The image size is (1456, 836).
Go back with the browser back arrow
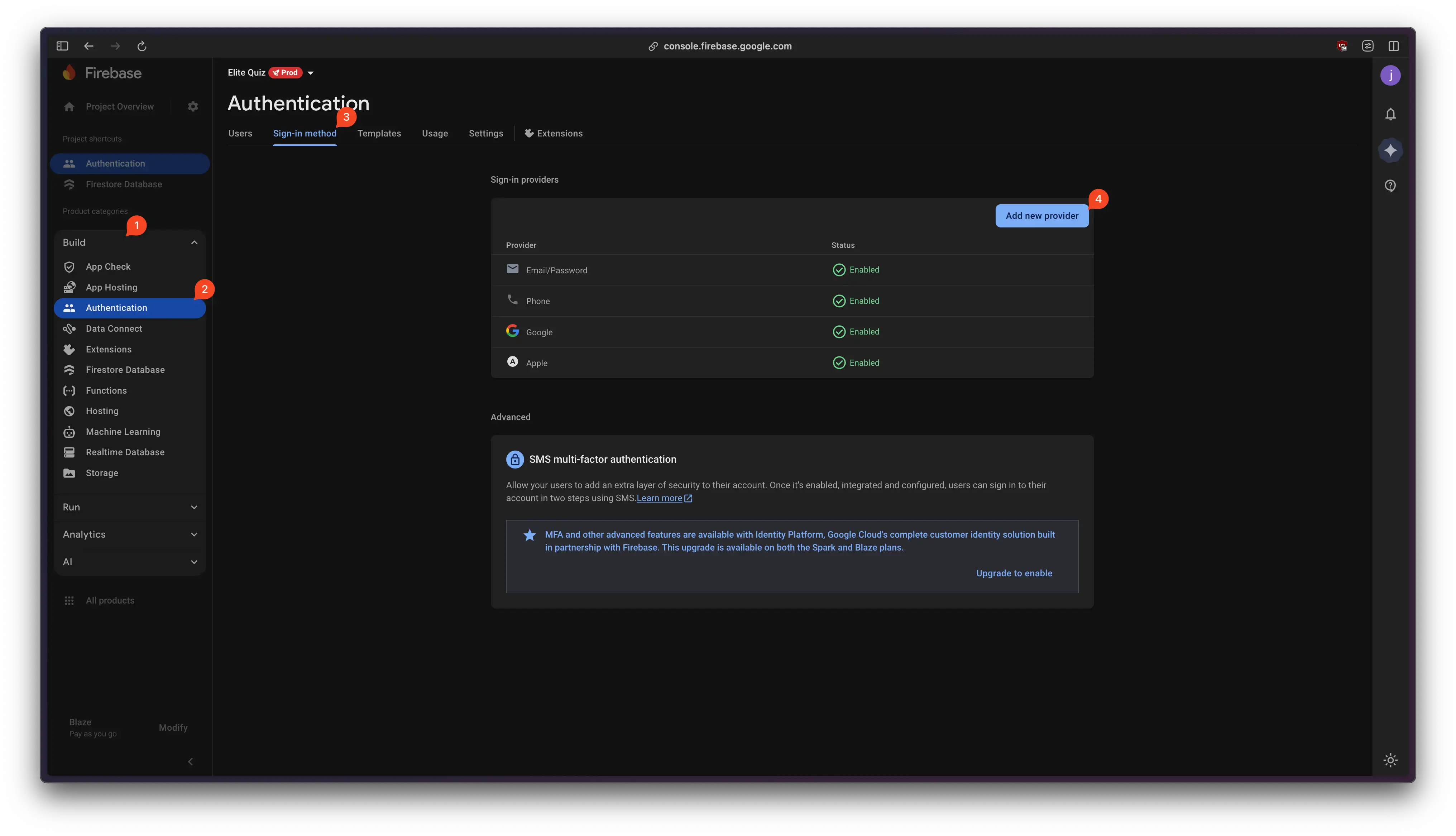pyautogui.click(x=89, y=46)
